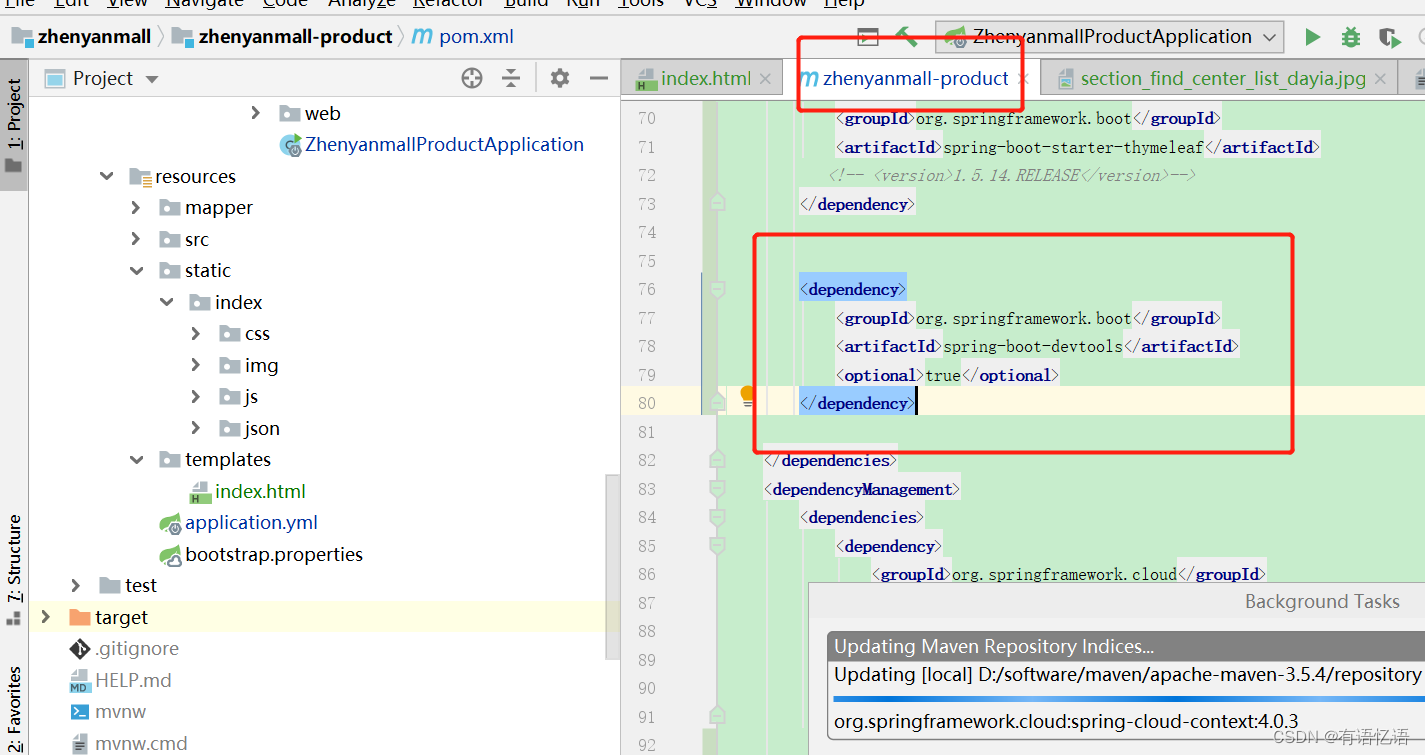This screenshot has height=755, width=1425.
Task: Collapse the templates folder arrow
Action: click(137, 459)
